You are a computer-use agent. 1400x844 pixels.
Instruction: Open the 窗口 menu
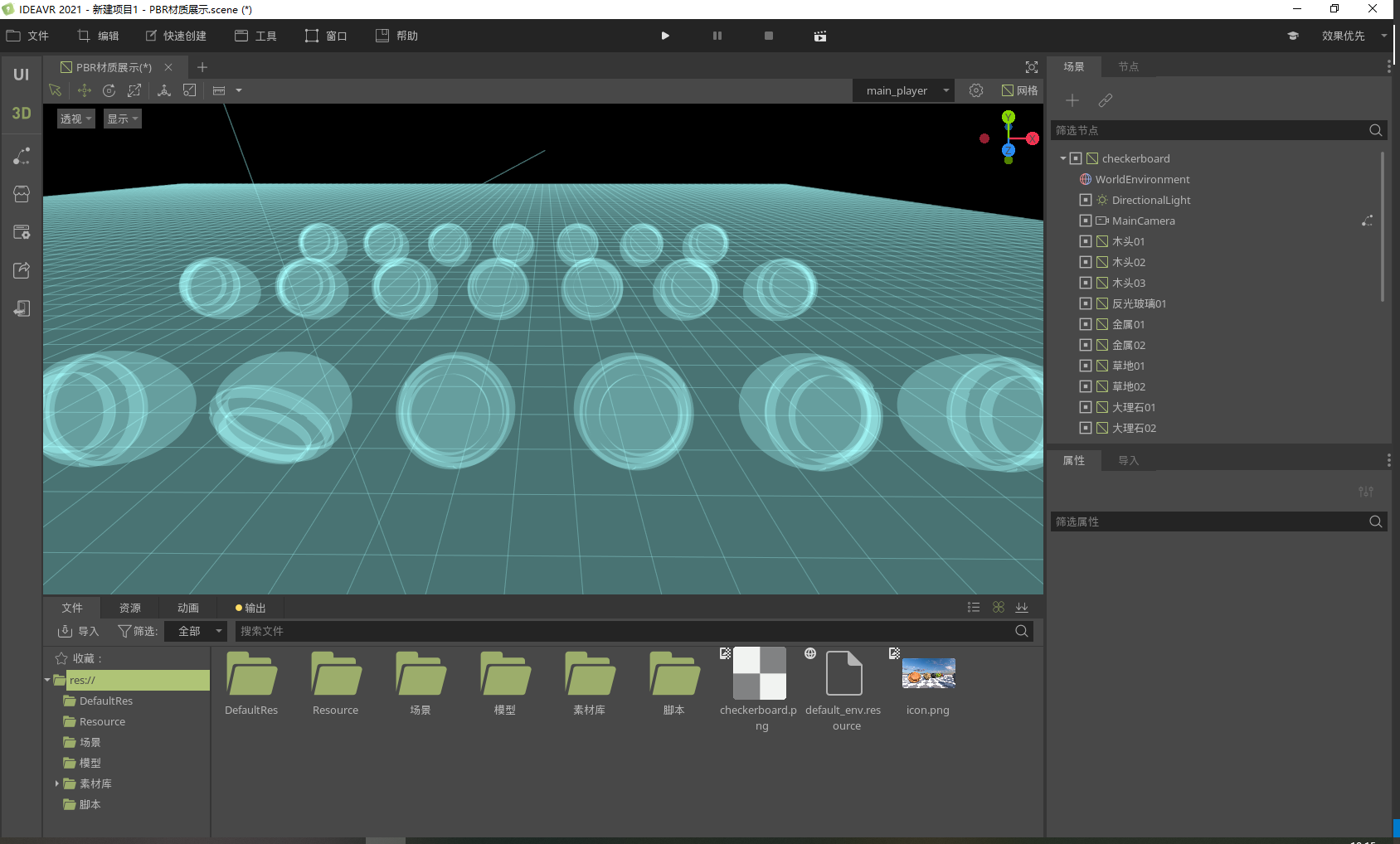click(x=326, y=36)
